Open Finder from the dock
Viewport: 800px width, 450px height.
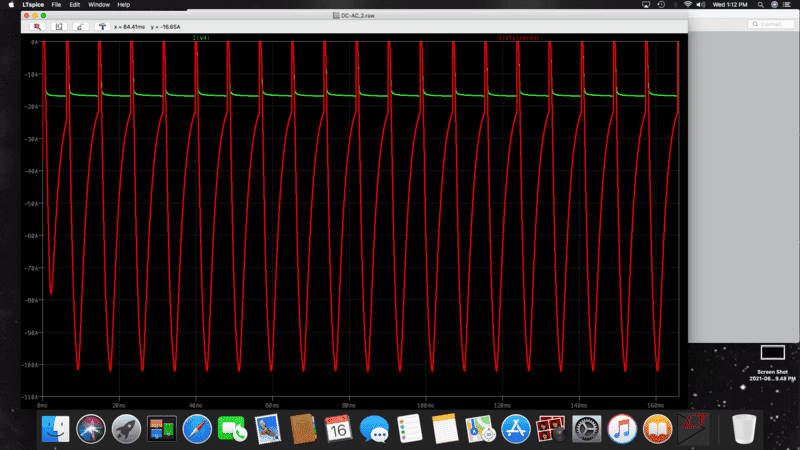(x=57, y=429)
